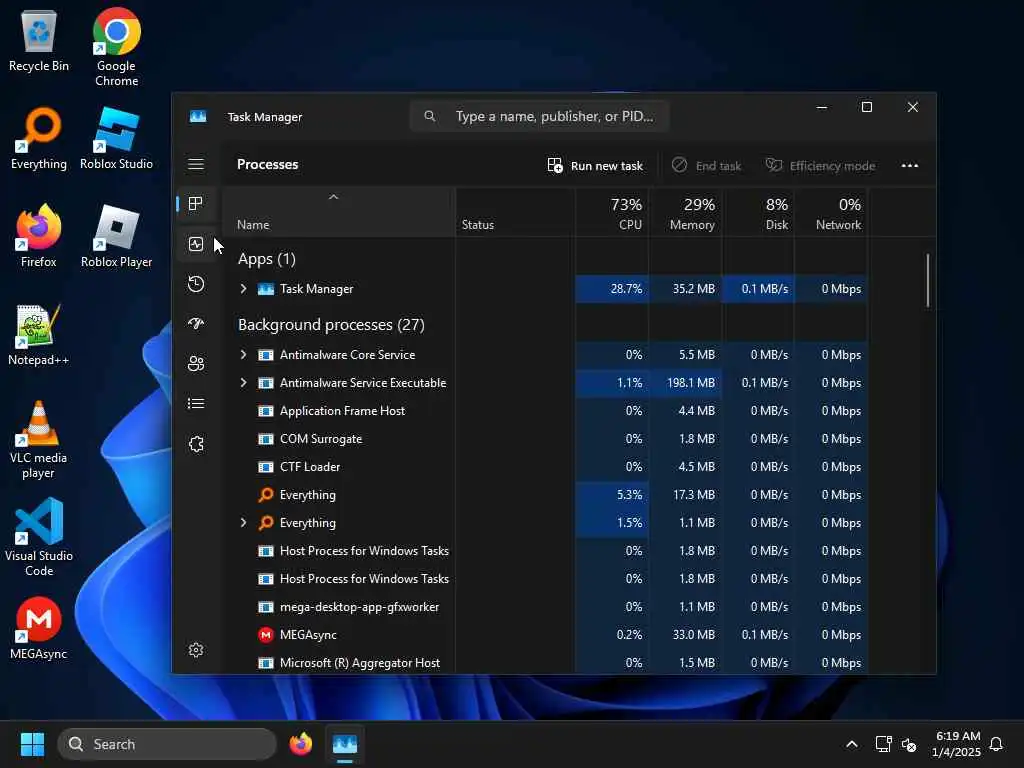This screenshot has height=768, width=1024.
Task: Show hidden system tray icons chevron
Action: click(852, 744)
